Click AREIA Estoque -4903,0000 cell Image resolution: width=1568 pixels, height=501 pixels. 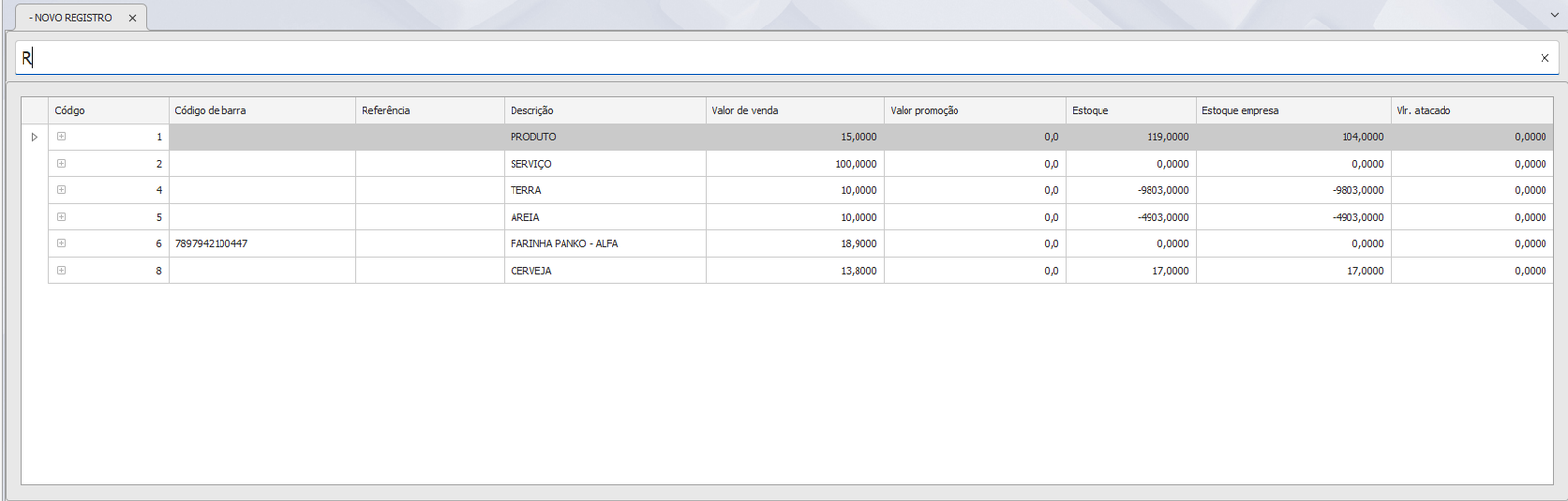tap(1131, 217)
